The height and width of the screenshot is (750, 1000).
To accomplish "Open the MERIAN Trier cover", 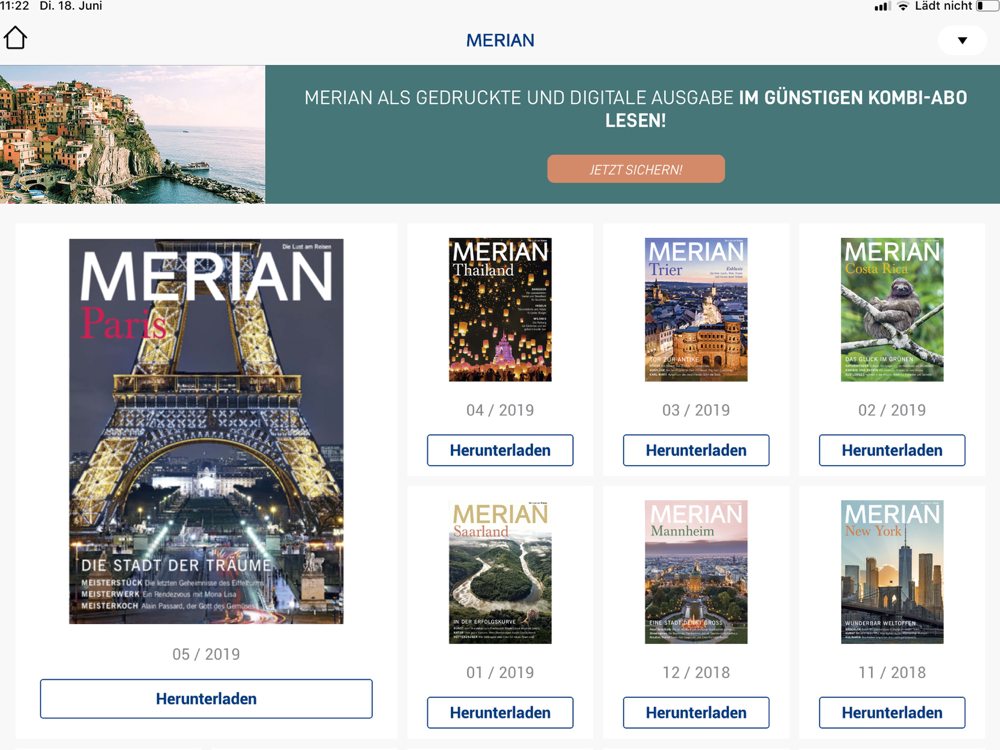I will [x=696, y=309].
